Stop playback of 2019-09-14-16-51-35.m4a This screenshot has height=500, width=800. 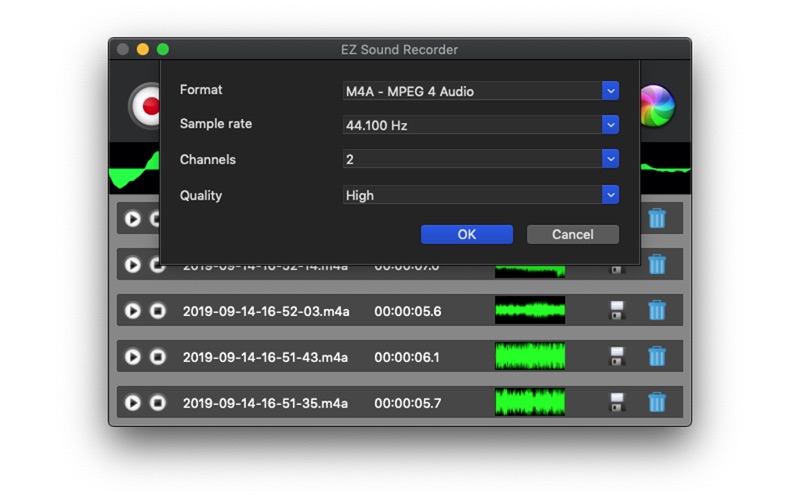(158, 403)
